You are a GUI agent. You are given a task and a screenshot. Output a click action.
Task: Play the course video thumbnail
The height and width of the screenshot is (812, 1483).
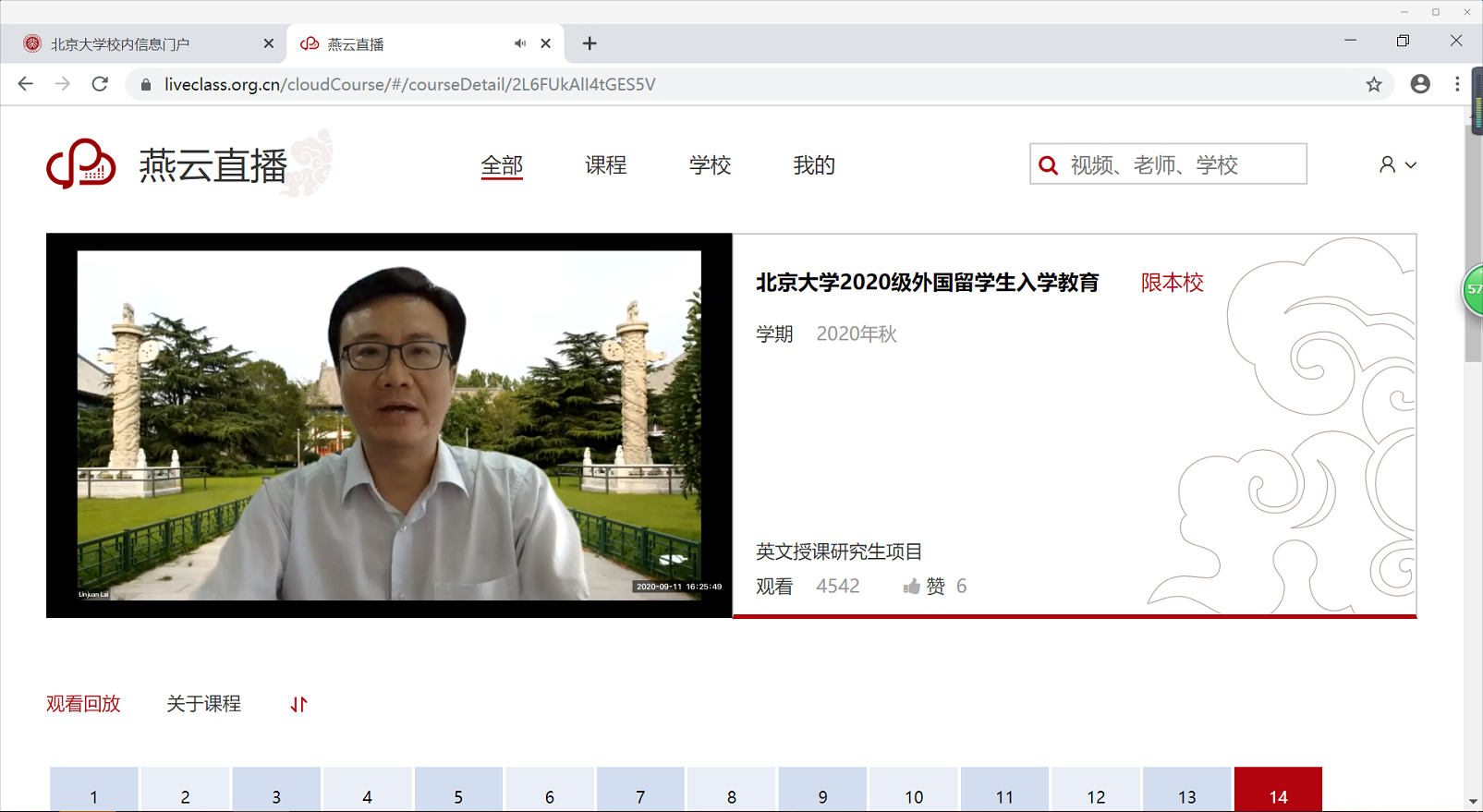coord(389,425)
